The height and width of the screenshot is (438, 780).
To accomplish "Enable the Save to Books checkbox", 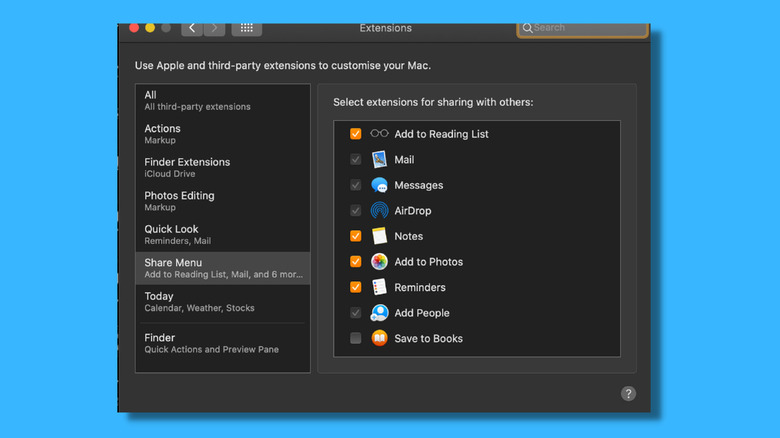I will (355, 339).
